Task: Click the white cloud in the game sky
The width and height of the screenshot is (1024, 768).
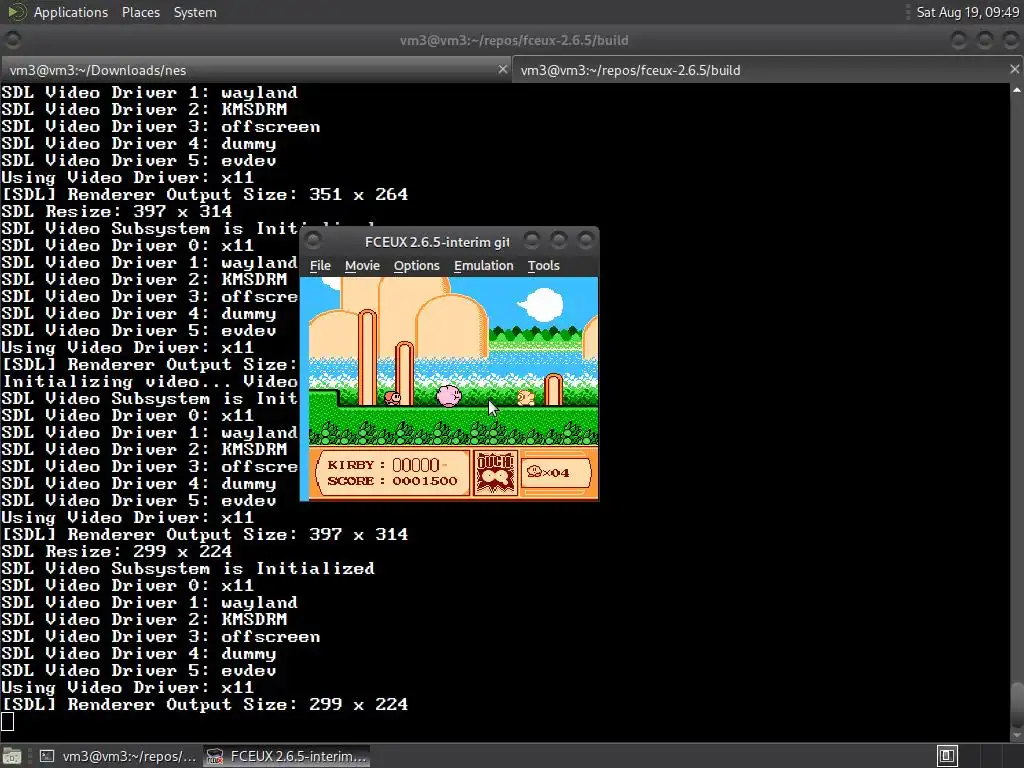Action: tap(541, 304)
